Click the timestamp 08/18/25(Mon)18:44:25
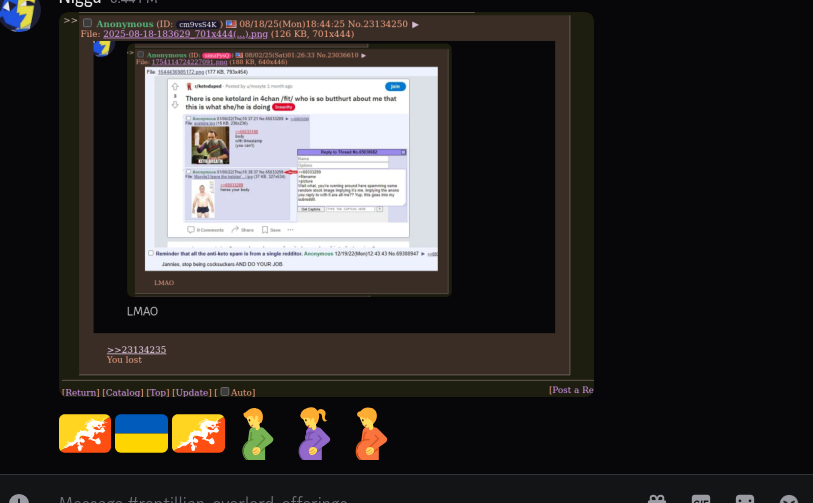Image resolution: width=813 pixels, height=503 pixels. click(292, 24)
